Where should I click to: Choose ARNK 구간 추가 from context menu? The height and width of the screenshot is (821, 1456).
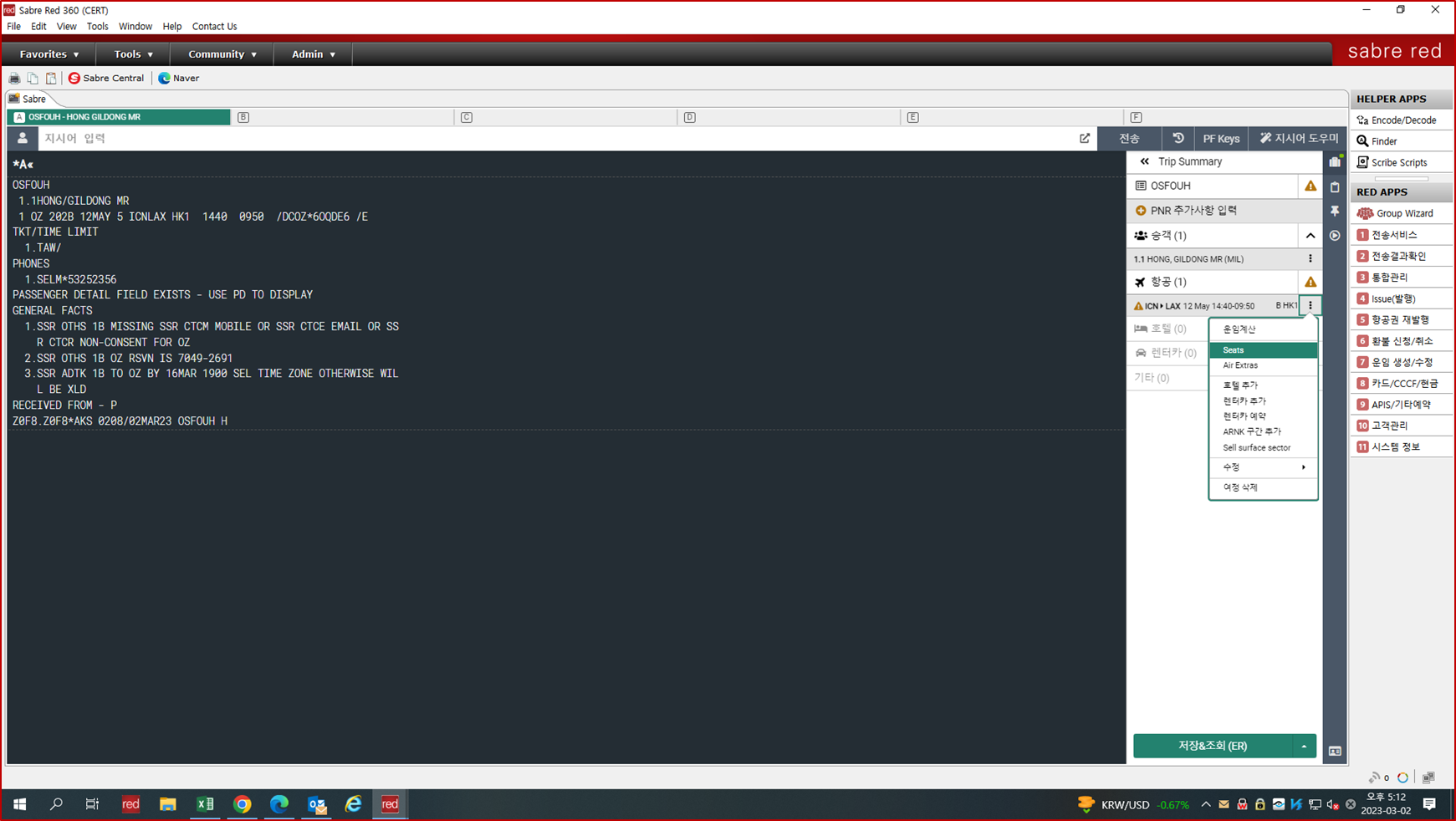point(1263,432)
